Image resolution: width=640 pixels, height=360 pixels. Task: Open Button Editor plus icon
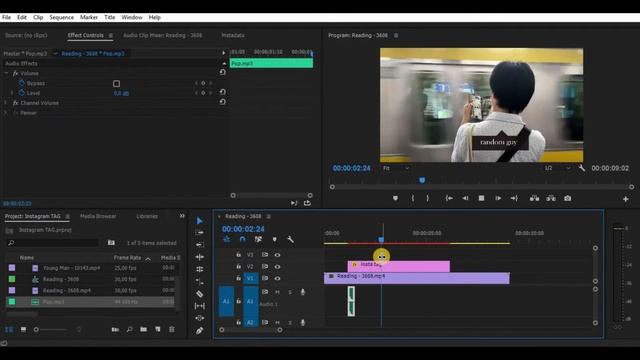625,199
